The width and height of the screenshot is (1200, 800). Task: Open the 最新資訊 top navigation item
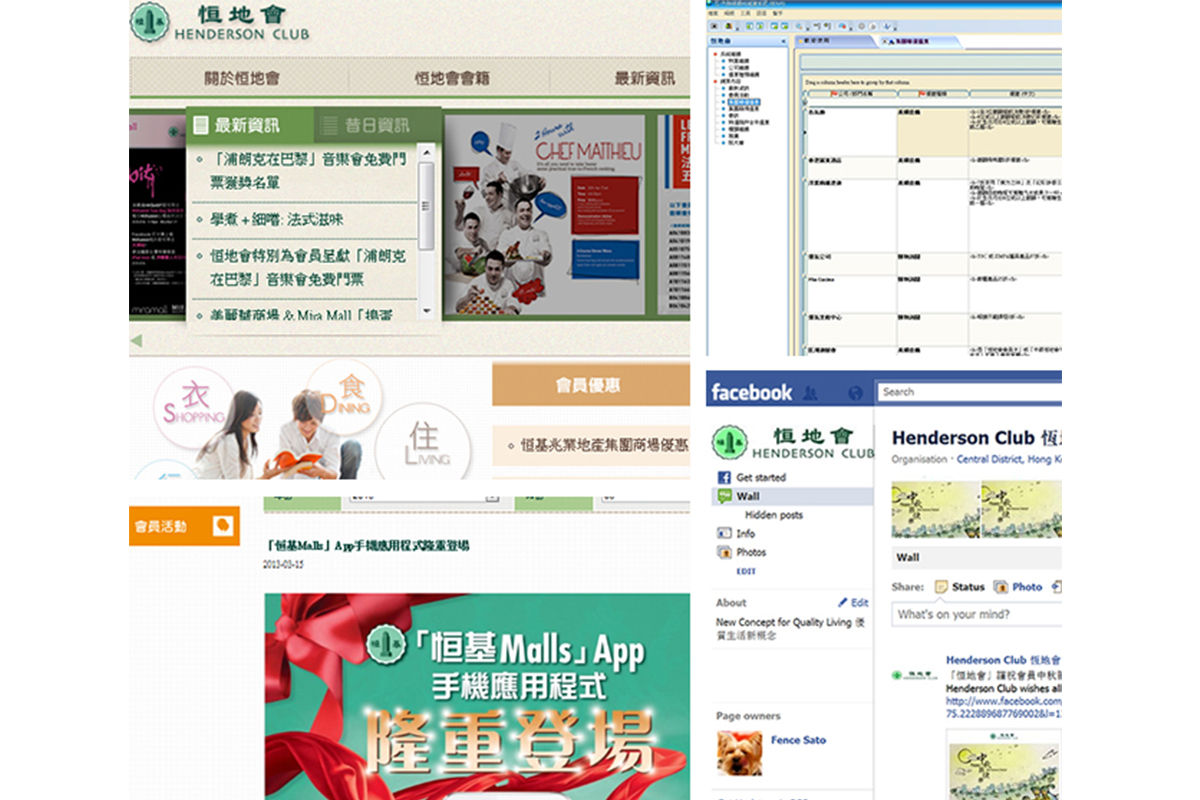(644, 78)
